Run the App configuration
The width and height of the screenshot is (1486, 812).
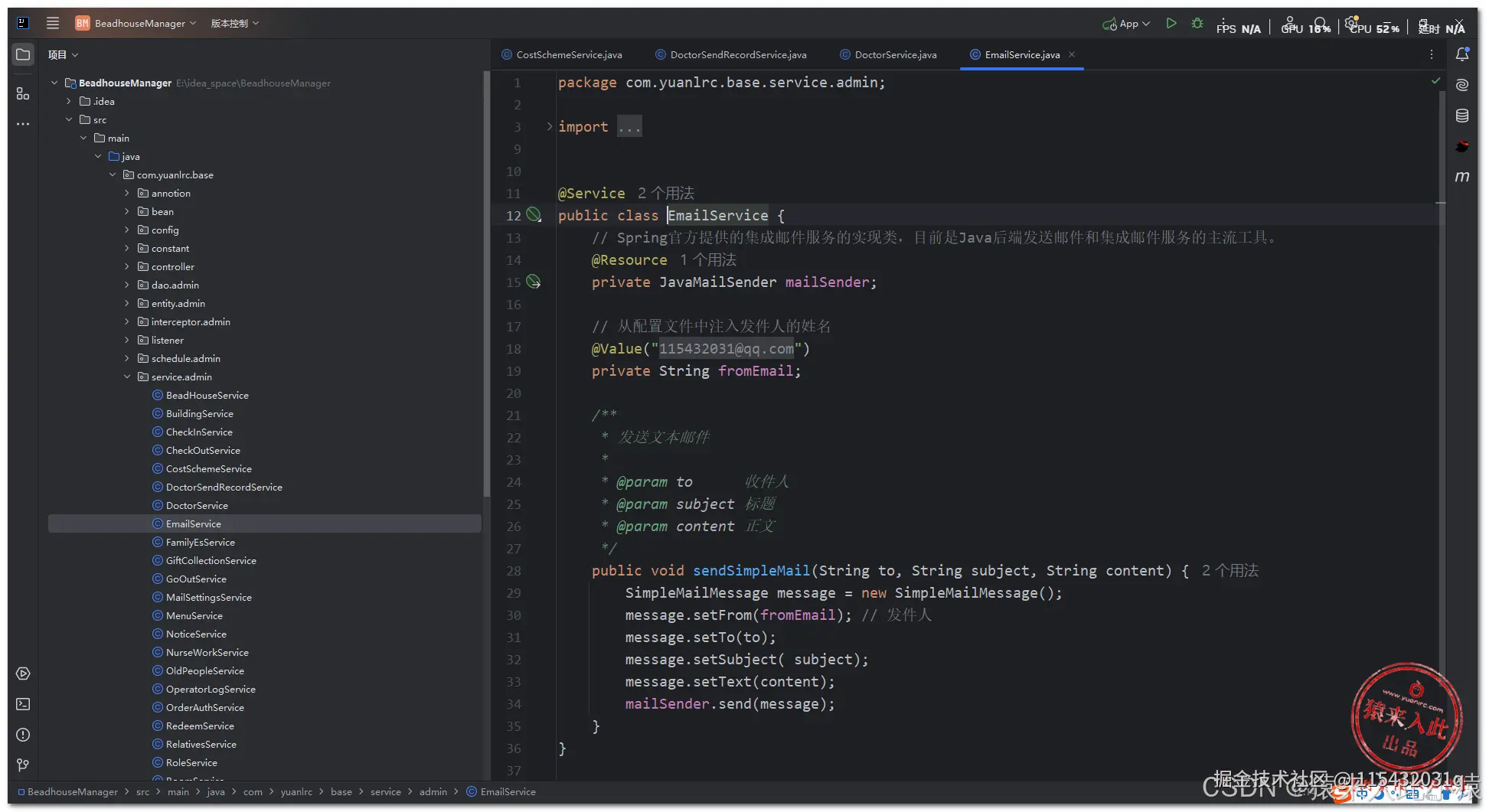[1171, 24]
